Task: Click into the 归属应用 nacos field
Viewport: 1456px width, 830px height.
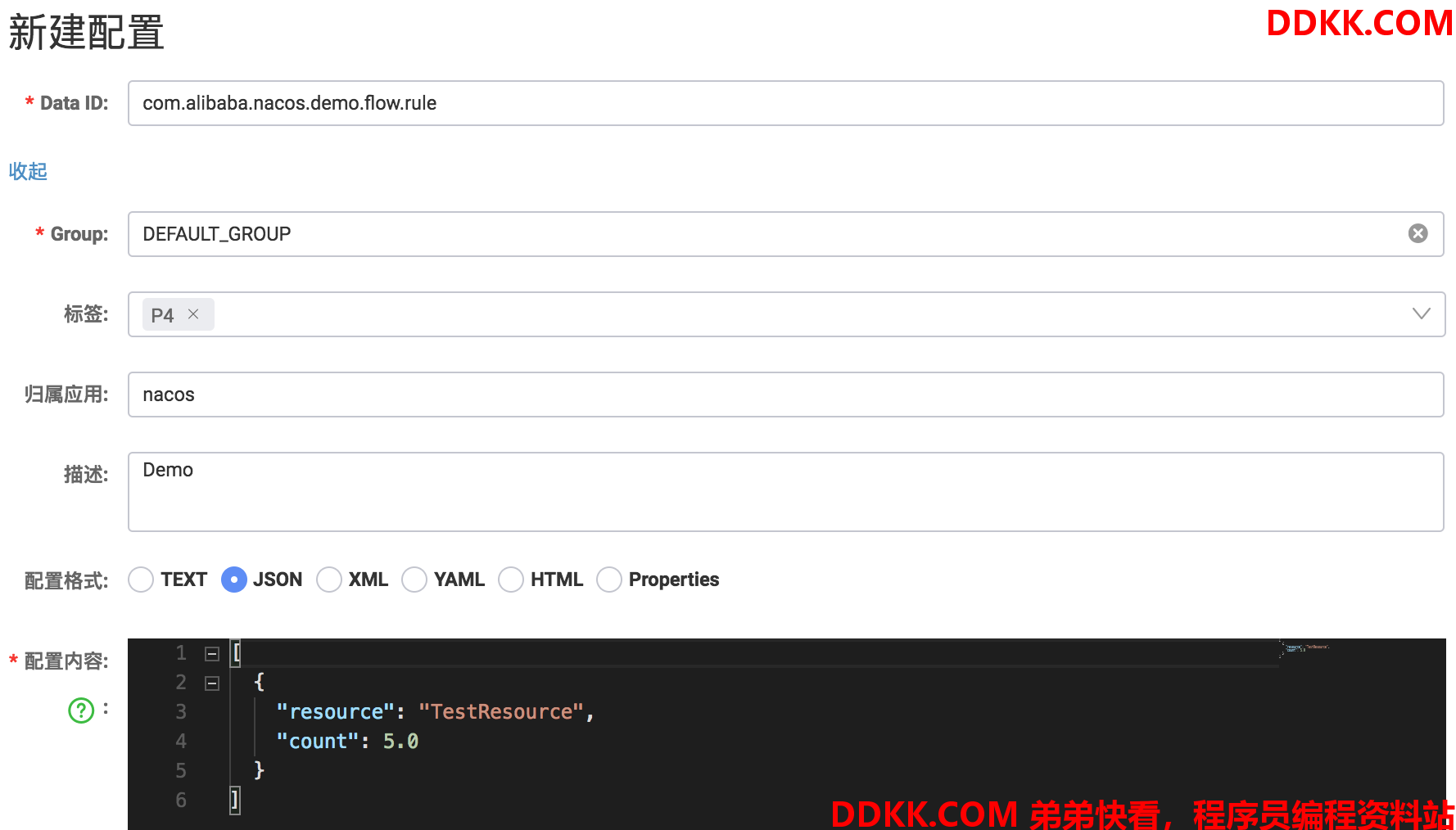Action: coord(785,395)
